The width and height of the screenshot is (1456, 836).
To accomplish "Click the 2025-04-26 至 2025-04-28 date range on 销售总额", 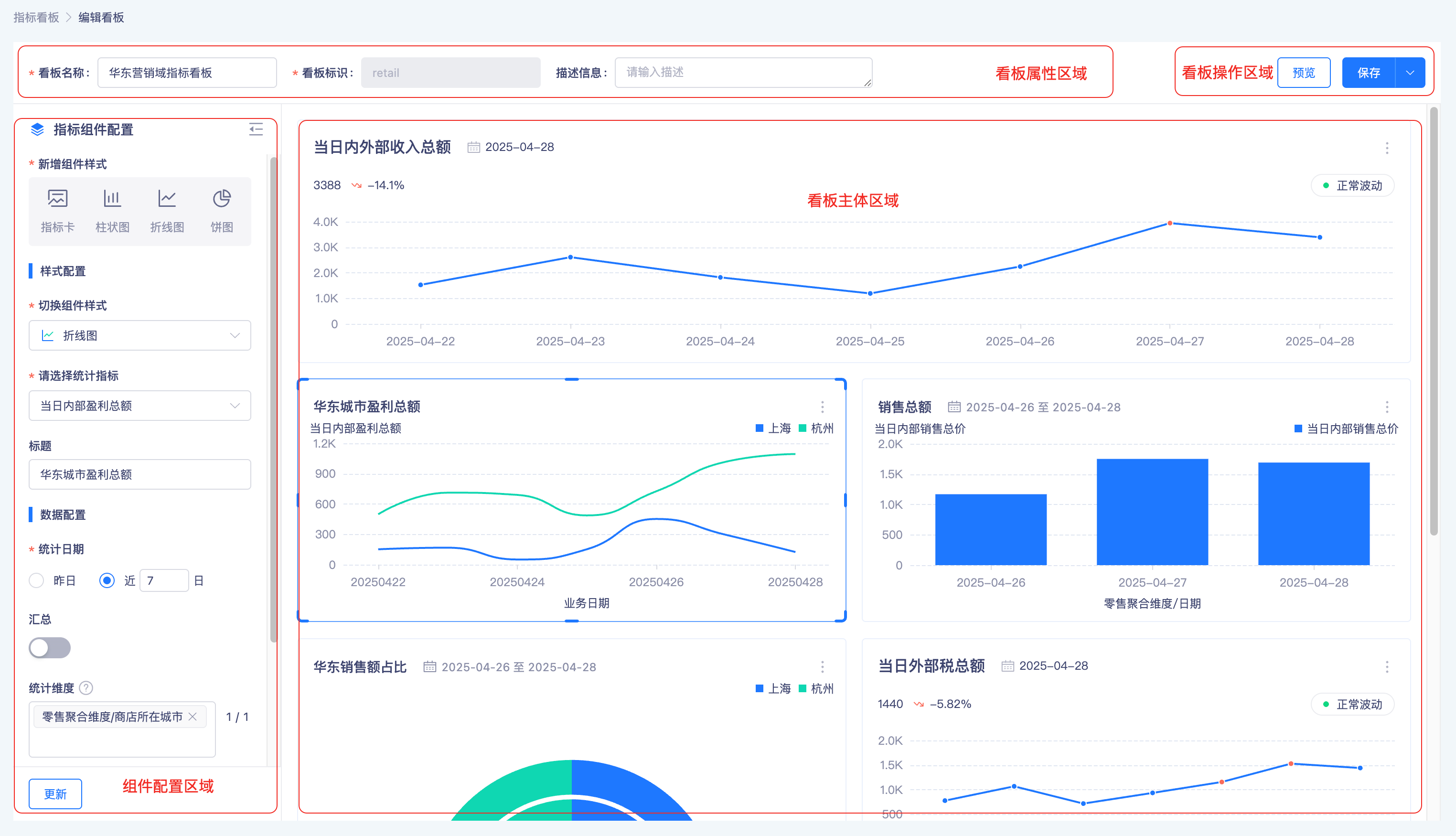I will pyautogui.click(x=1043, y=407).
